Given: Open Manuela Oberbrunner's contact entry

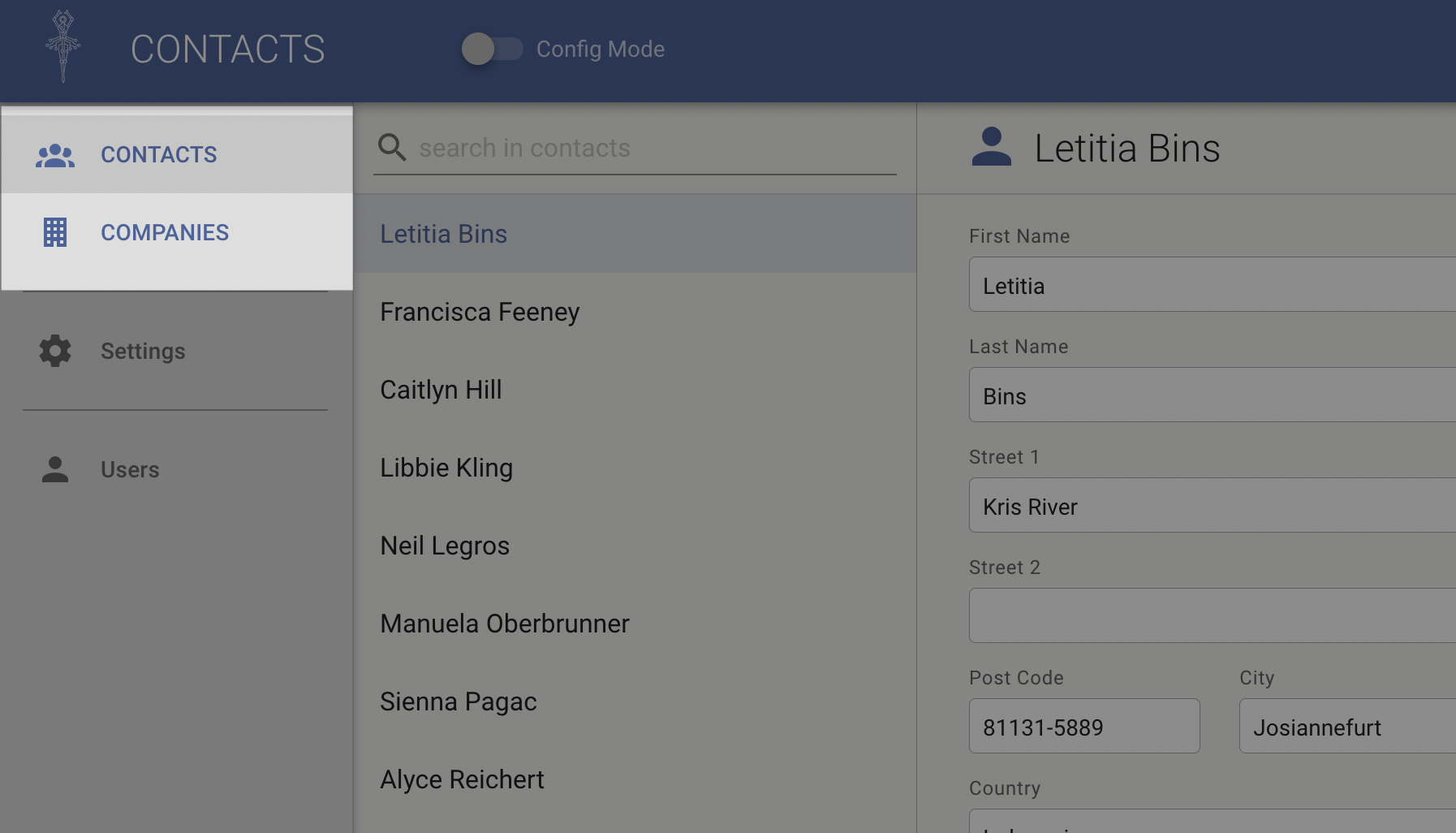Looking at the screenshot, I should (504, 624).
